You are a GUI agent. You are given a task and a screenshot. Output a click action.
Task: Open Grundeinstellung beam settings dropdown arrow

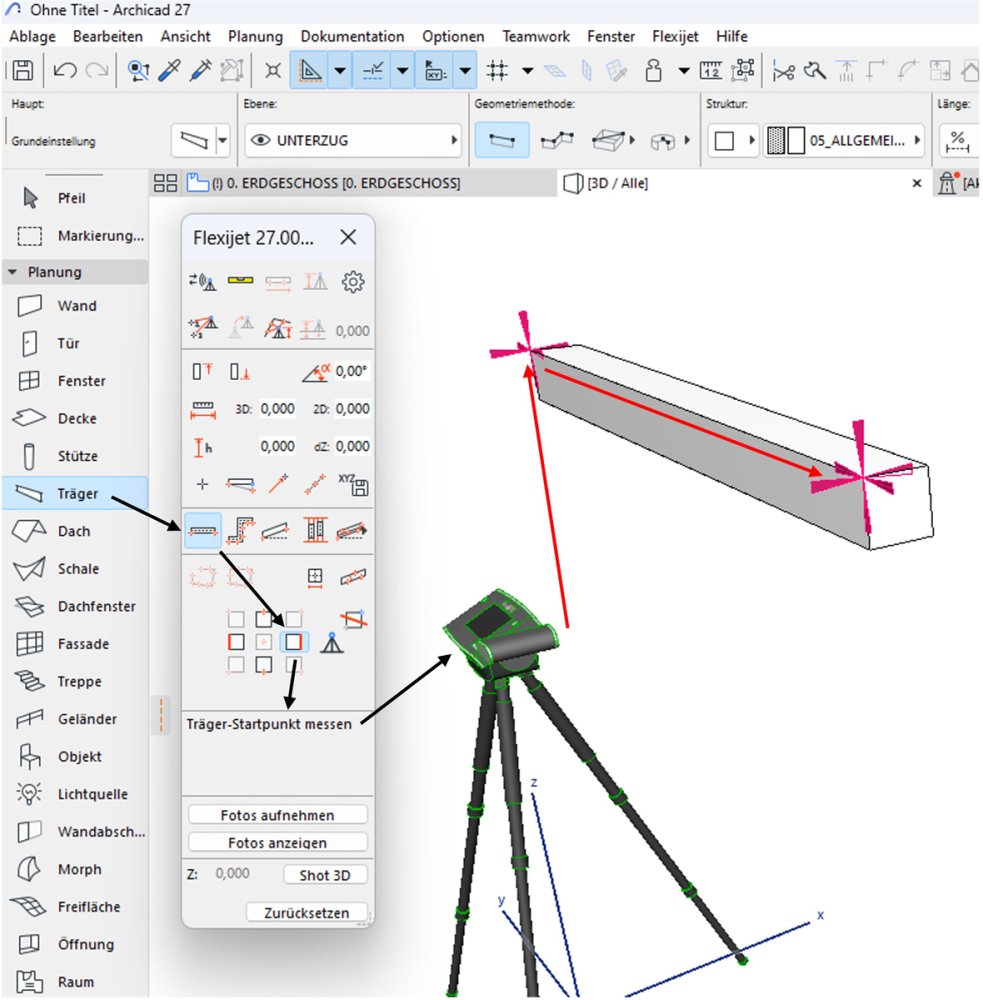pos(222,140)
